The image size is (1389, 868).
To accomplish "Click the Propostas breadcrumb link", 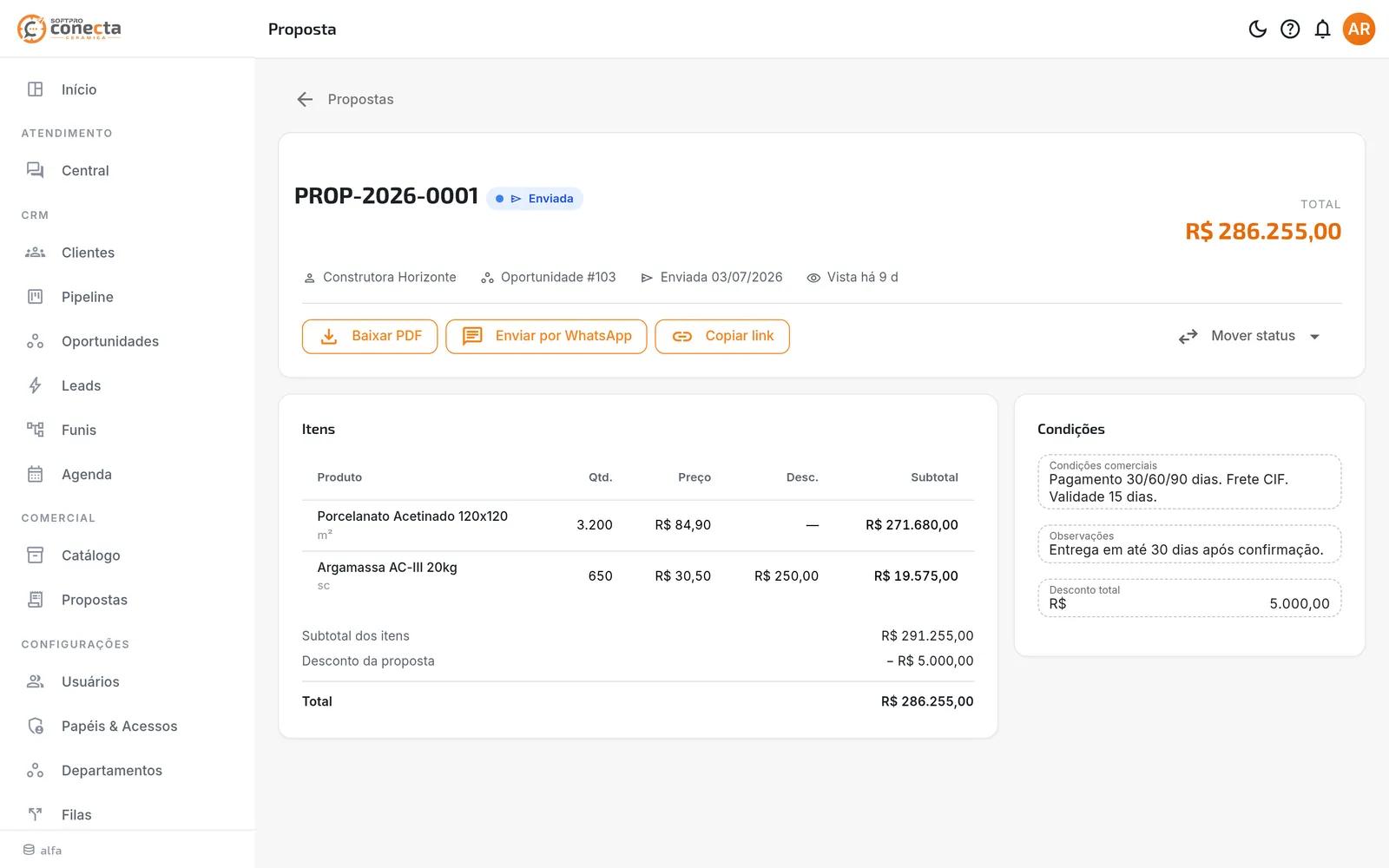I will pyautogui.click(x=360, y=100).
